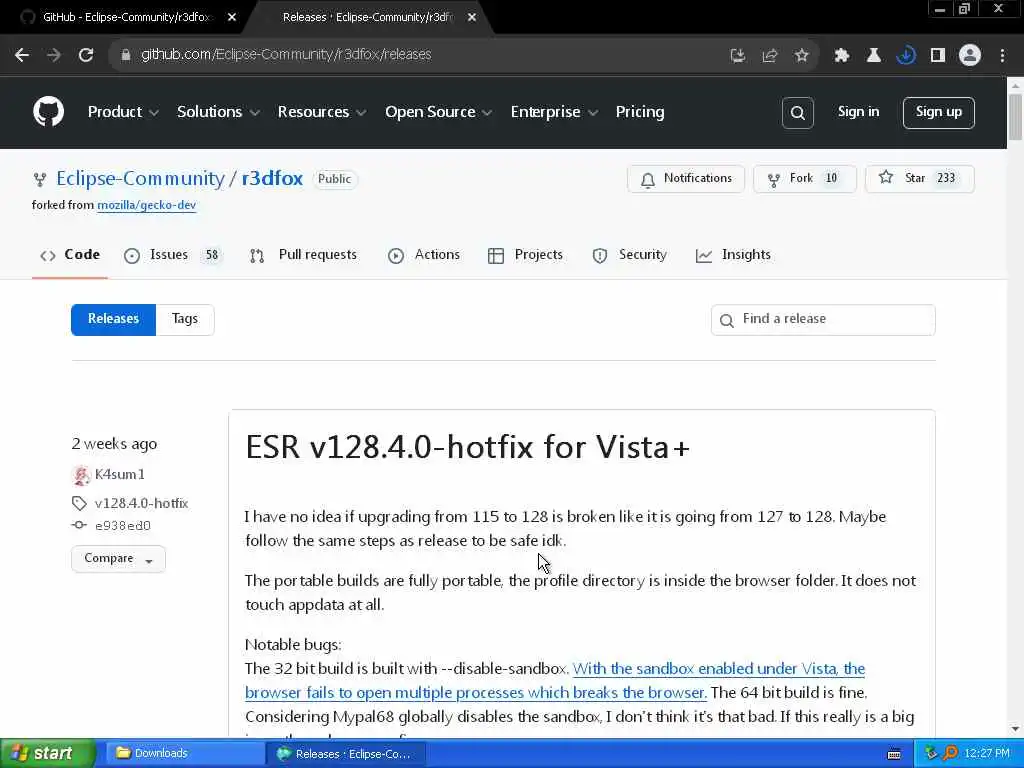Click the share page icon in address bar

769,56
